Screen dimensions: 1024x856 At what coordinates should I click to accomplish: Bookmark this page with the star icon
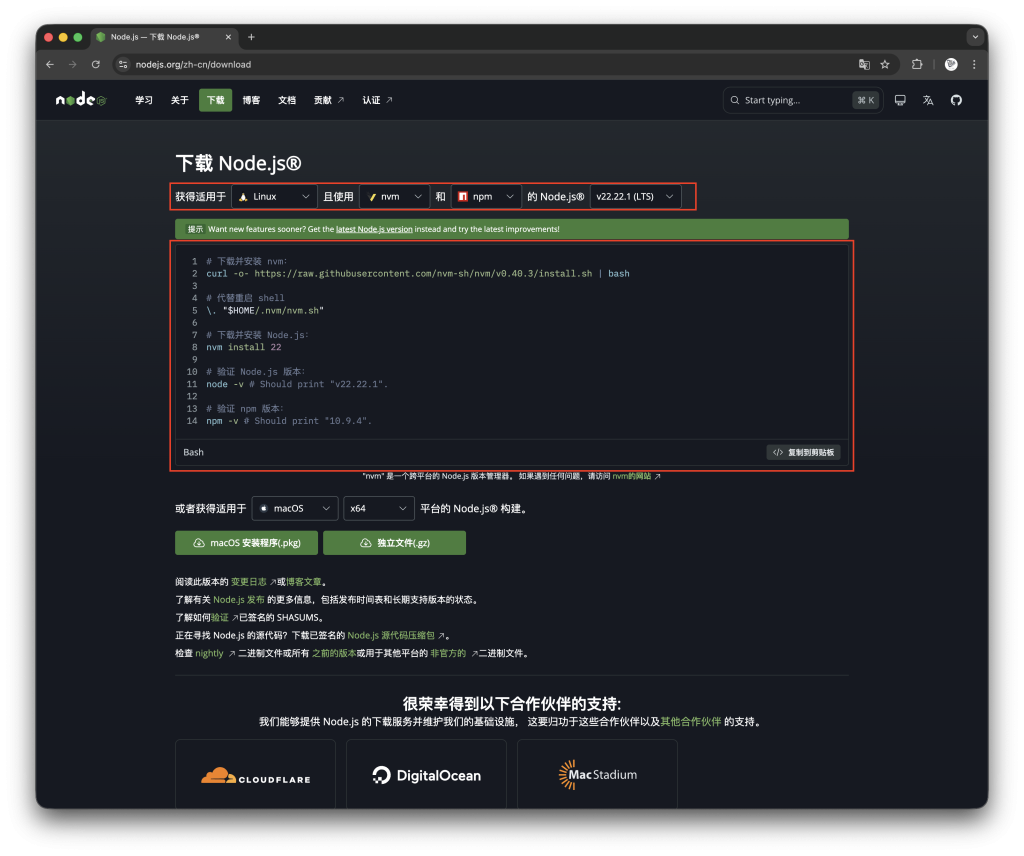[x=885, y=64]
